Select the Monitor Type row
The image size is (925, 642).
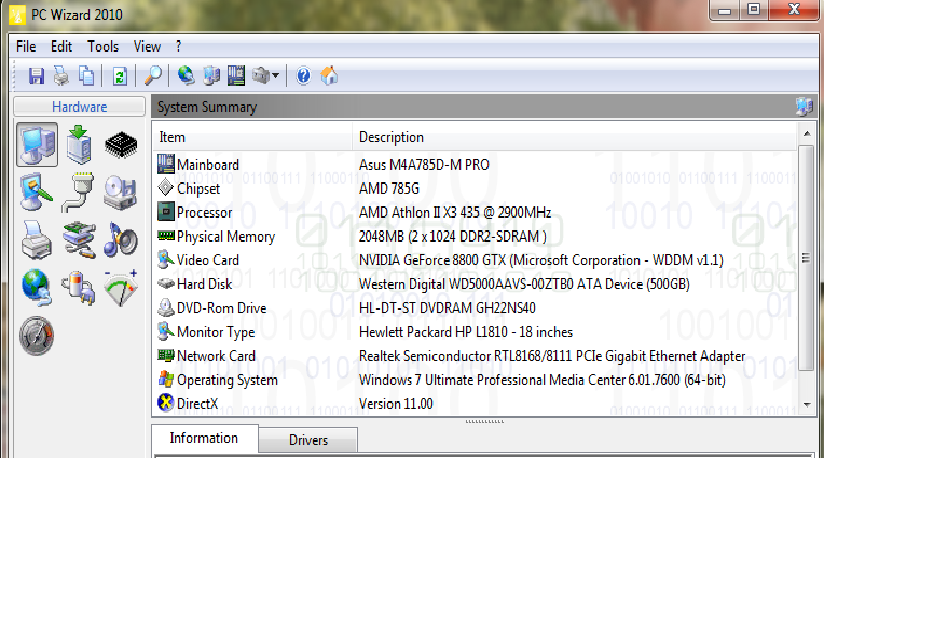[475, 332]
